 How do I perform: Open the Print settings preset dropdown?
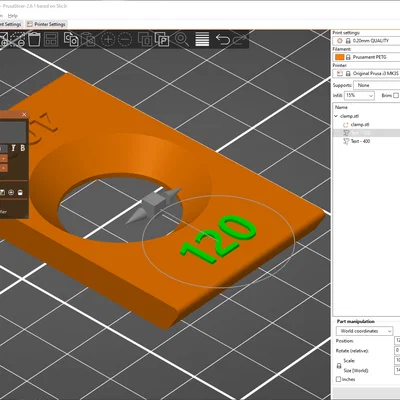pyautogui.click(x=366, y=41)
